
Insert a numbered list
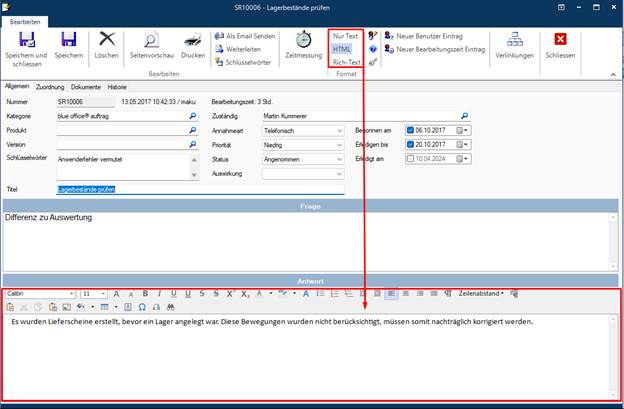pos(335,294)
